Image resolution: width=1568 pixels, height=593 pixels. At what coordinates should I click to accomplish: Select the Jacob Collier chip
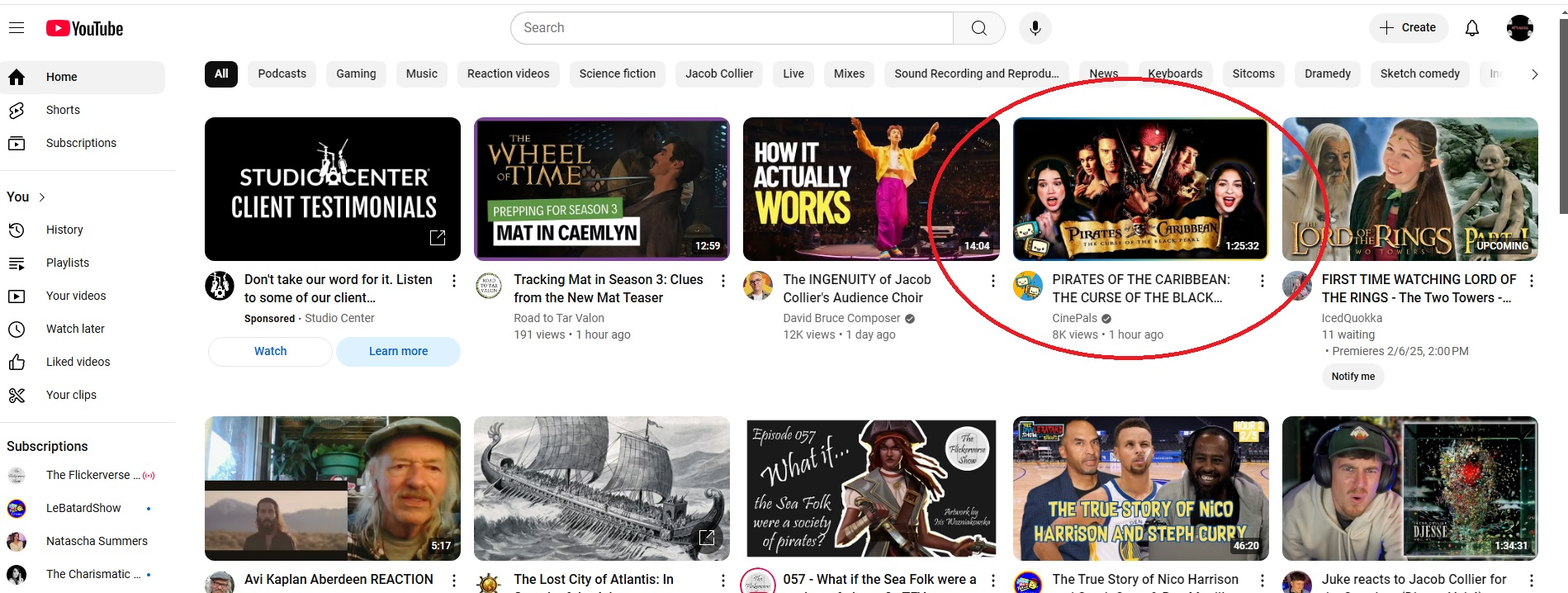718,74
